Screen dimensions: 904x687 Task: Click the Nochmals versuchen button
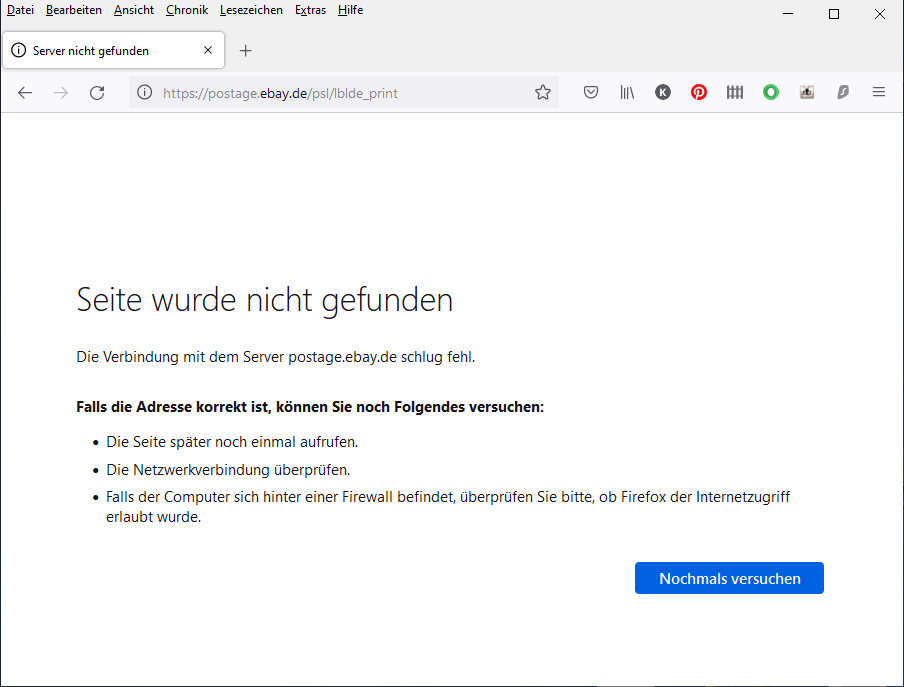click(x=729, y=578)
